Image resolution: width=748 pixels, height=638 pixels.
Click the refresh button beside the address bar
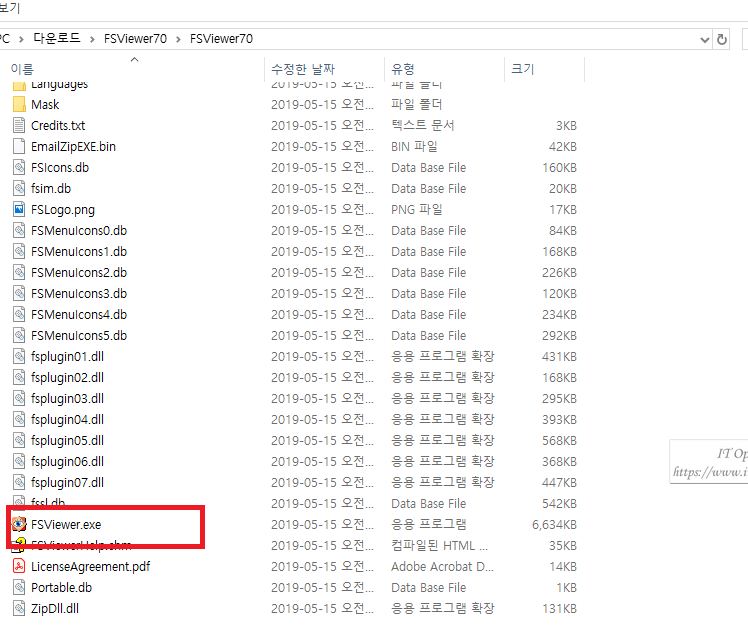723,39
